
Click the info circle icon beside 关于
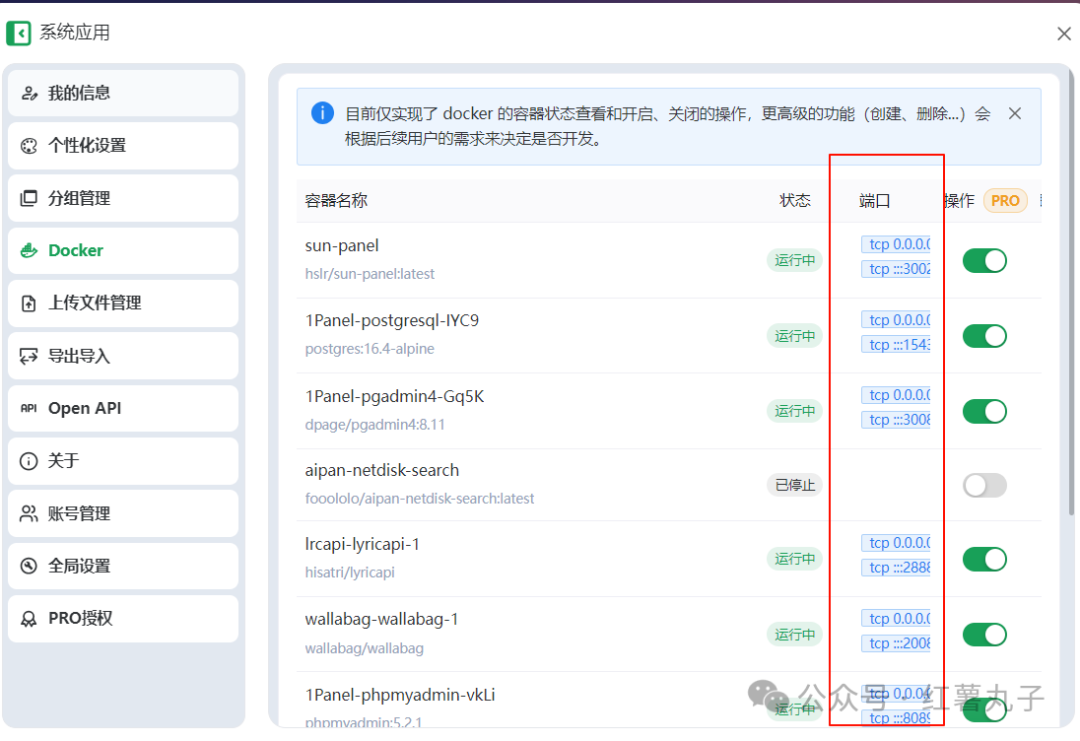[29, 461]
